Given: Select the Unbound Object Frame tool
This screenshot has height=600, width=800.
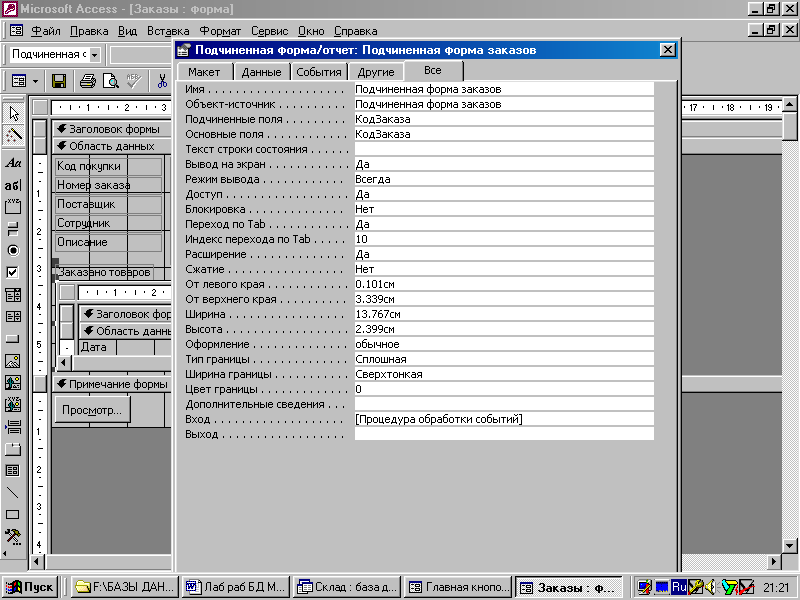Looking at the screenshot, I should click(x=13, y=383).
